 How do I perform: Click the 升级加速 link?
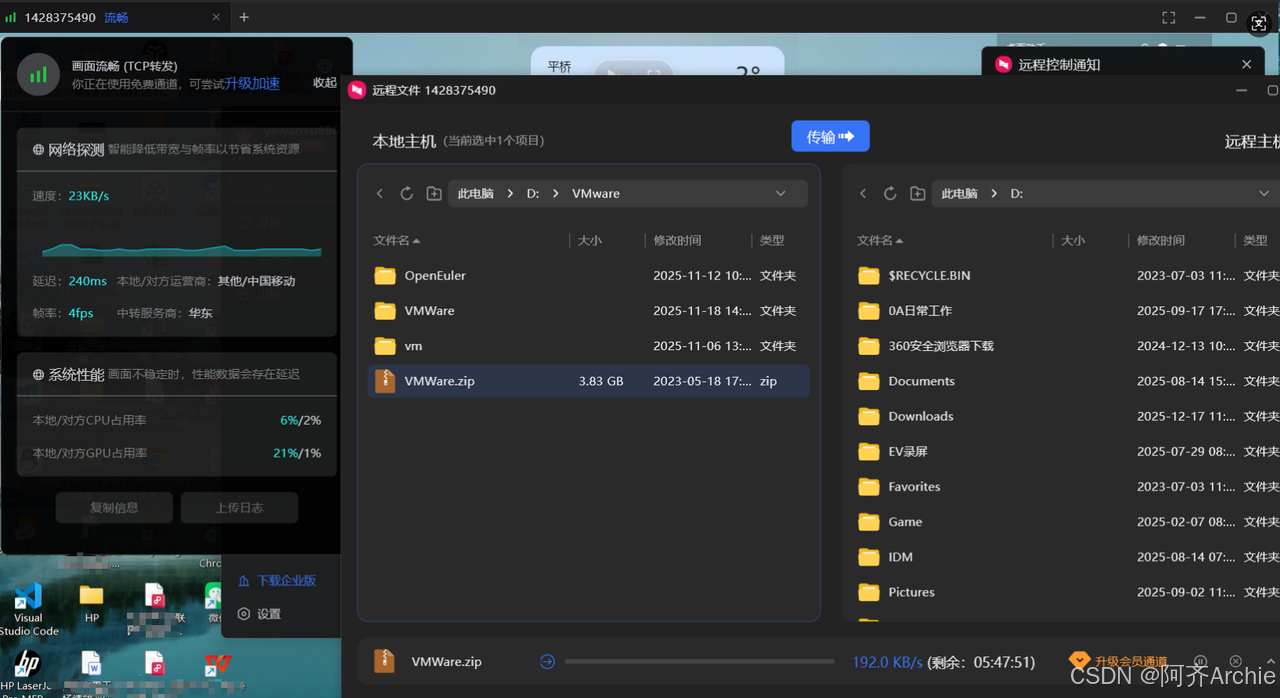coord(252,84)
